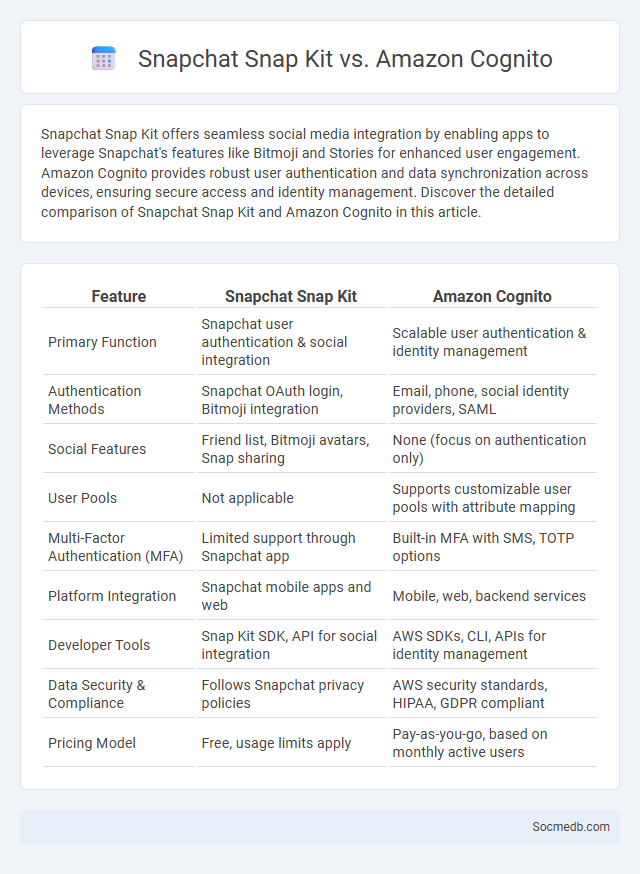Viewport: 640px width, 874px height.
Task: Click the Multi-Factor Authentication (MFA) row label
Action: tap(115, 547)
